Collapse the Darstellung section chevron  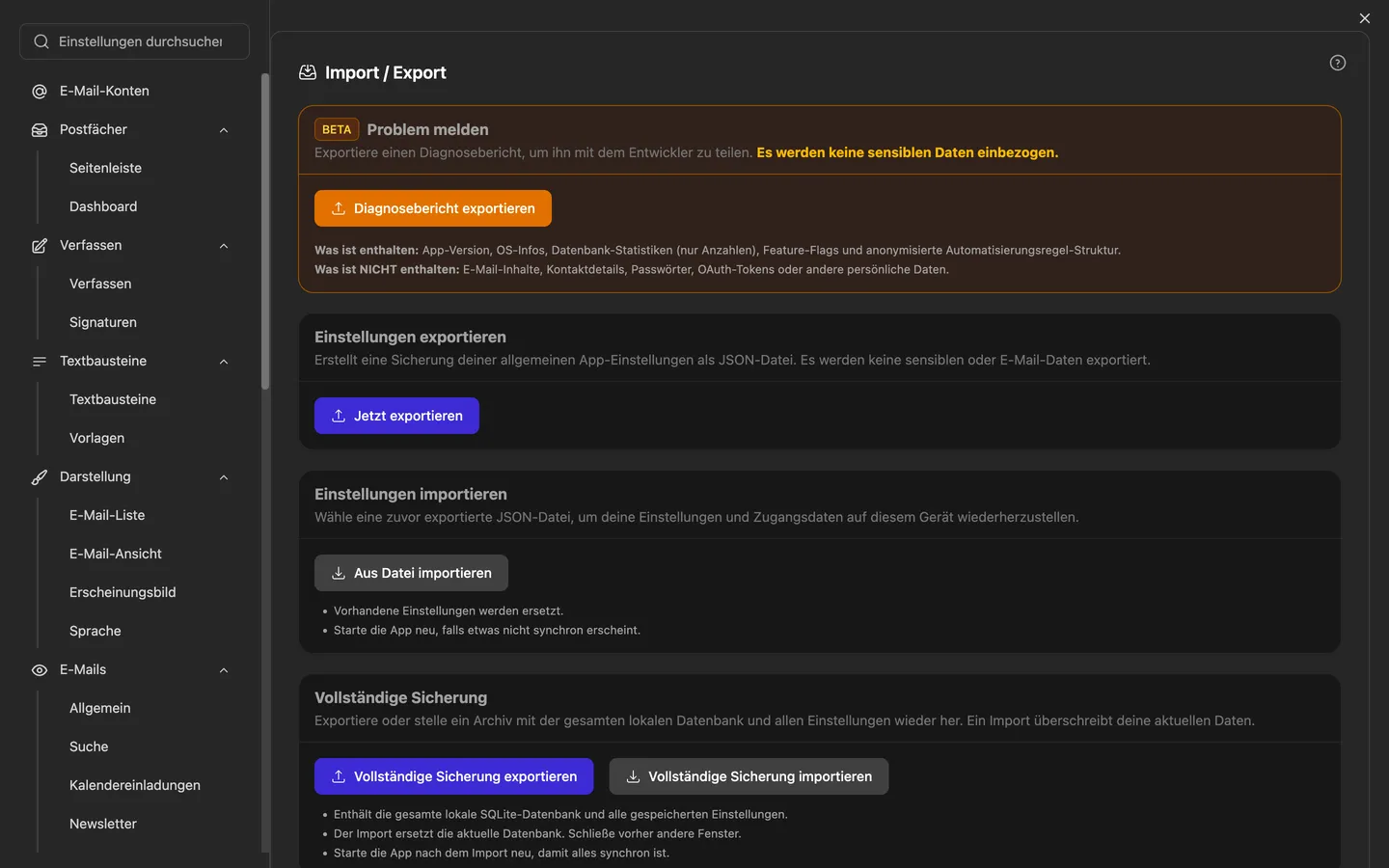[x=224, y=477]
